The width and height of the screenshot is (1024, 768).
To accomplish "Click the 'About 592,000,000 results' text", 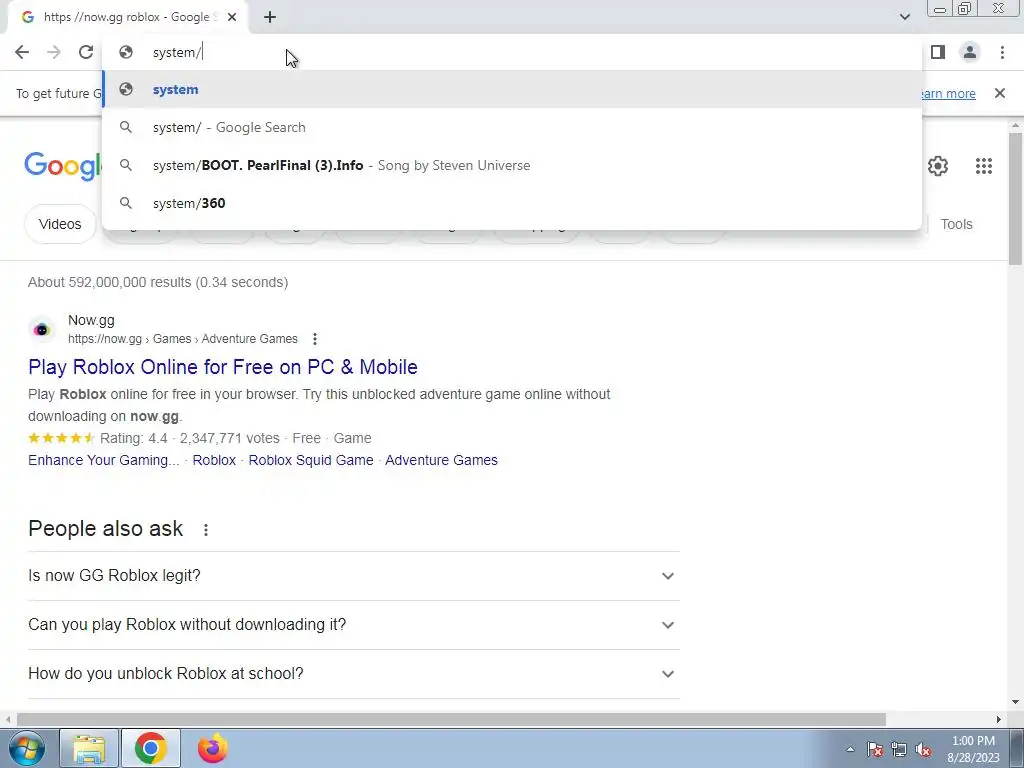I will pos(158,282).
